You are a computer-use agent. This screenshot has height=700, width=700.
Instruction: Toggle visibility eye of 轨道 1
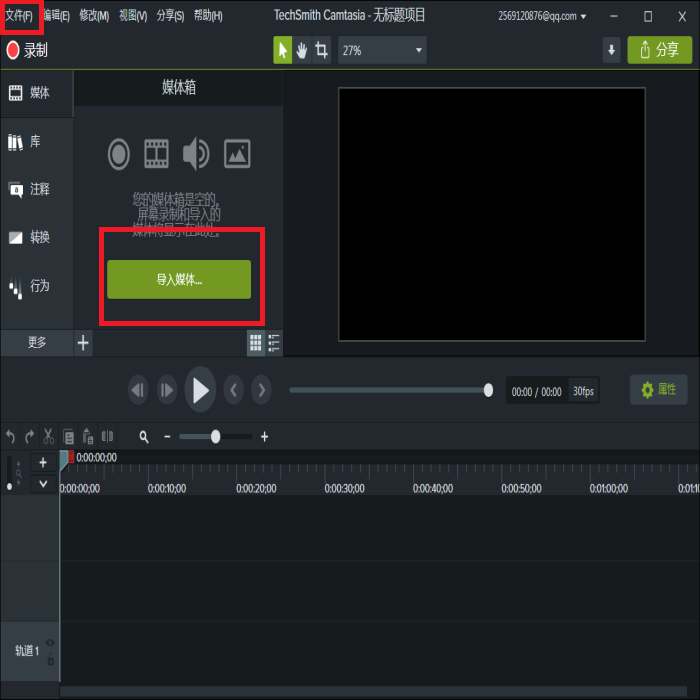pyautogui.click(x=50, y=642)
